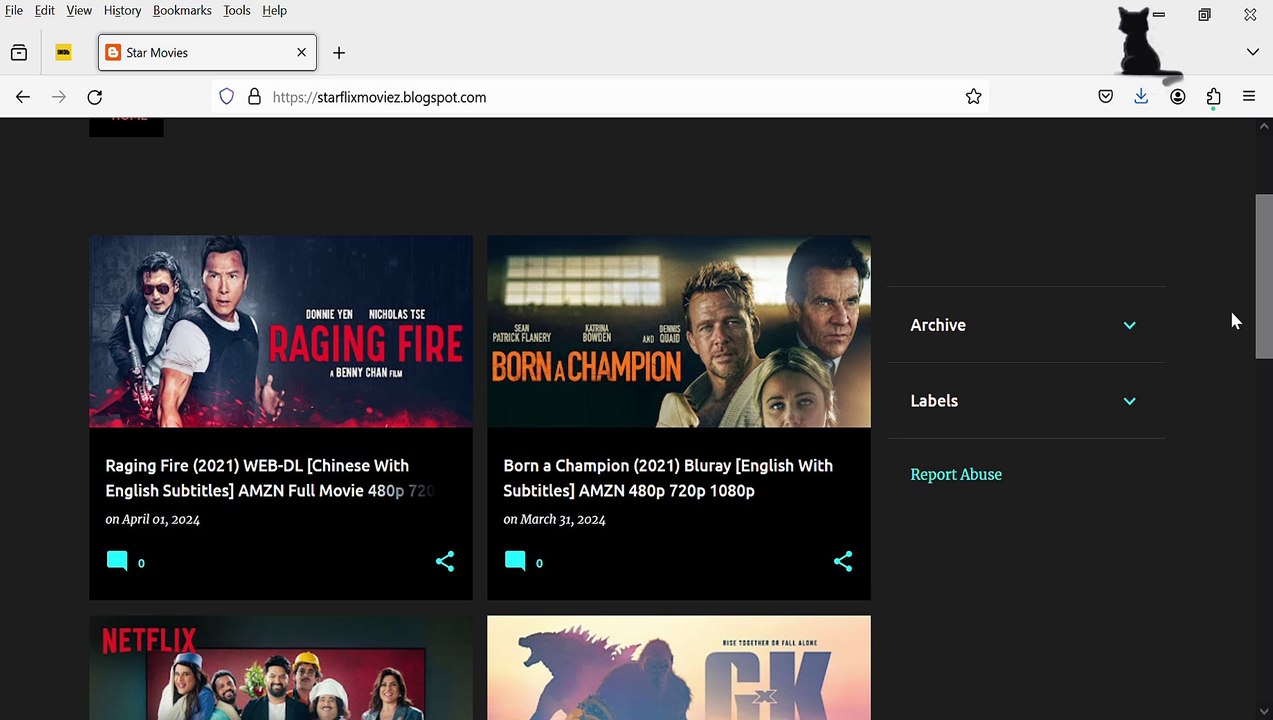The height and width of the screenshot is (720, 1273).
Task: Switch to the pinned IMDb tab
Action: [x=63, y=53]
